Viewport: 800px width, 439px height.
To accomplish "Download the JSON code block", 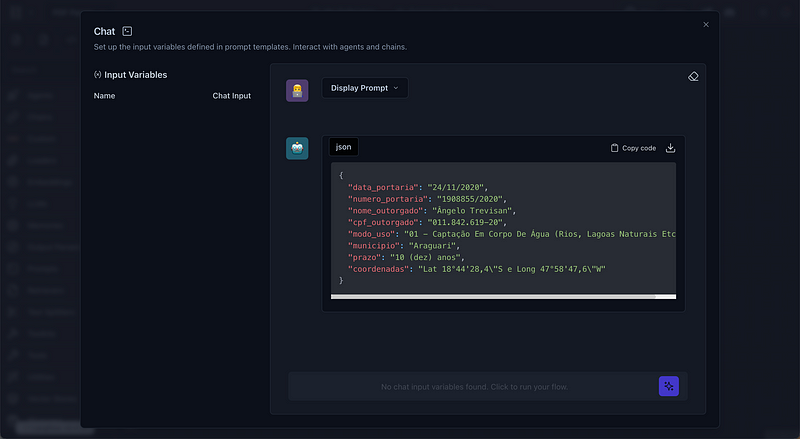I will tap(670, 148).
